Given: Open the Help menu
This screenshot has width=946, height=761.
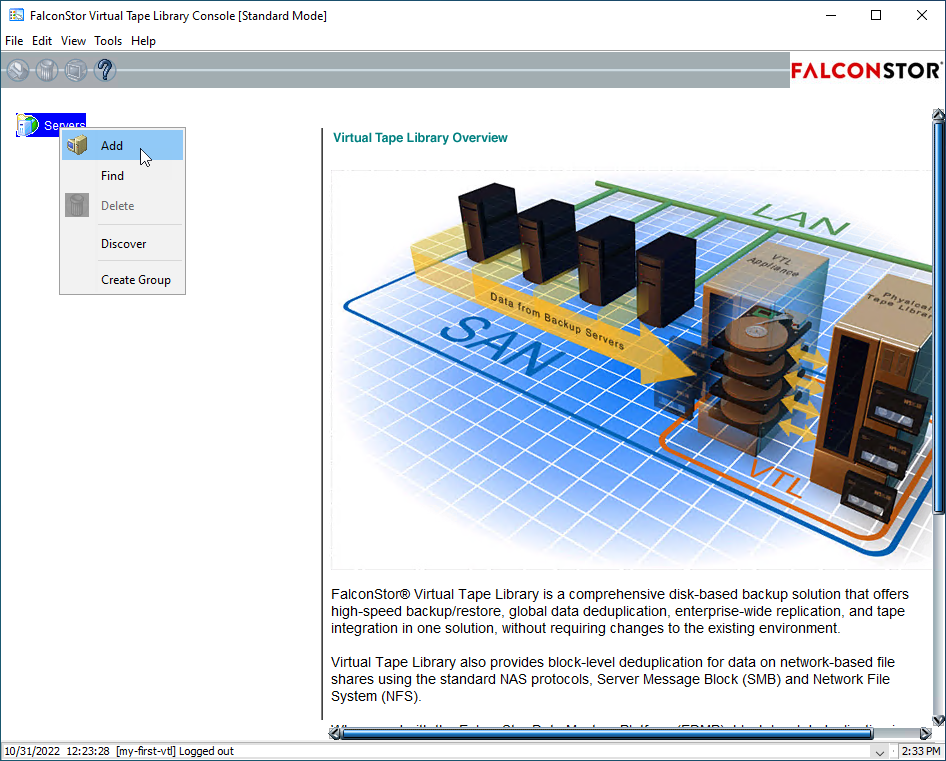Looking at the screenshot, I should pyautogui.click(x=143, y=40).
